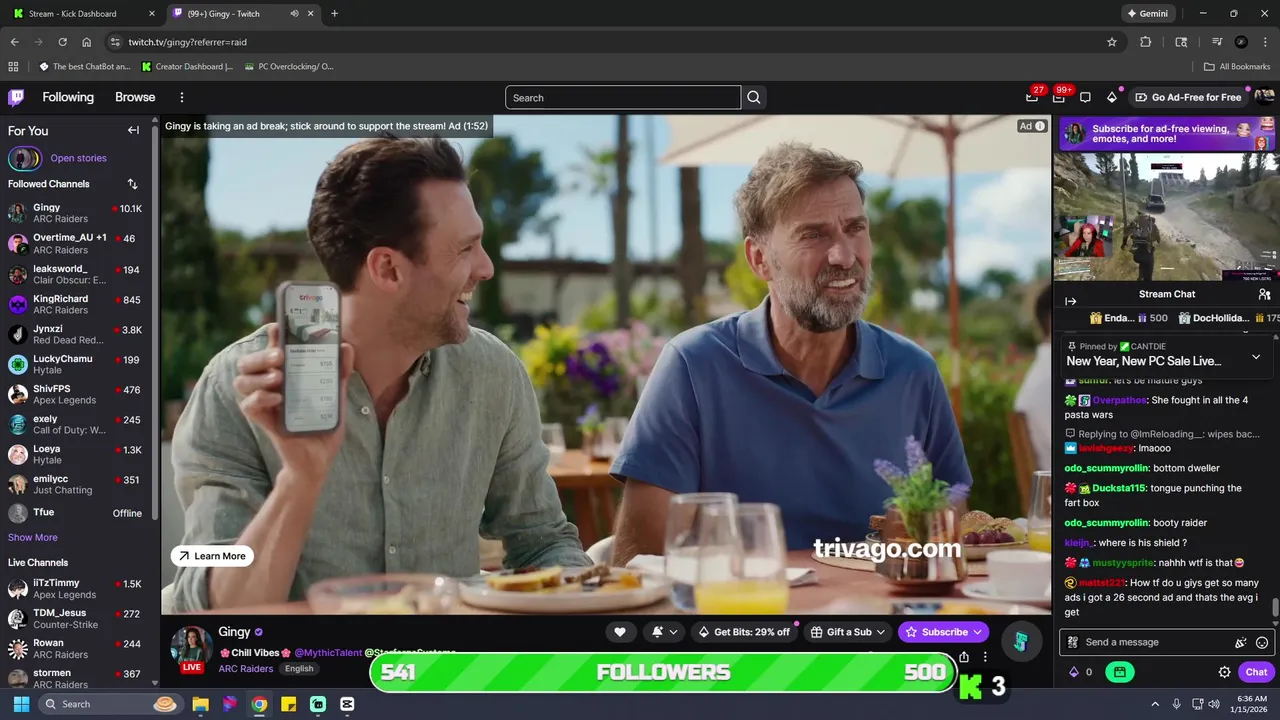The image size is (1280, 720).
Task: Open the PC Overclocking bookmark
Action: (x=288, y=67)
